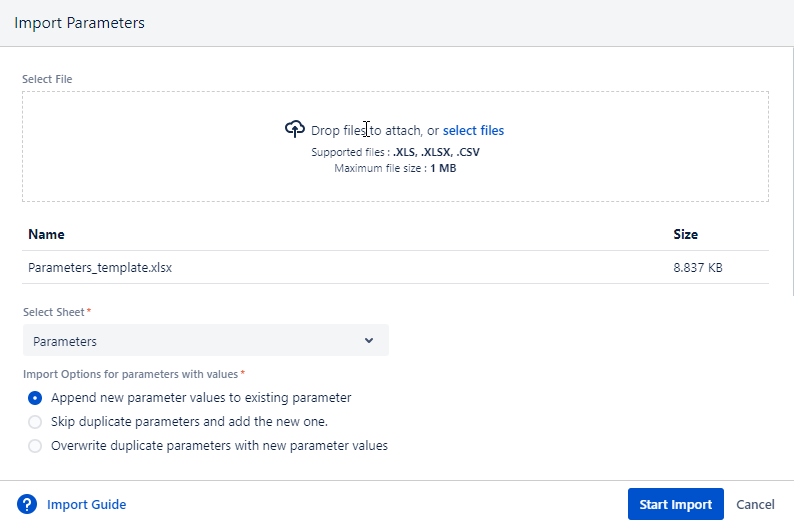Click the "Append new parameter values" label text
This screenshot has width=794, height=523.
(x=201, y=398)
